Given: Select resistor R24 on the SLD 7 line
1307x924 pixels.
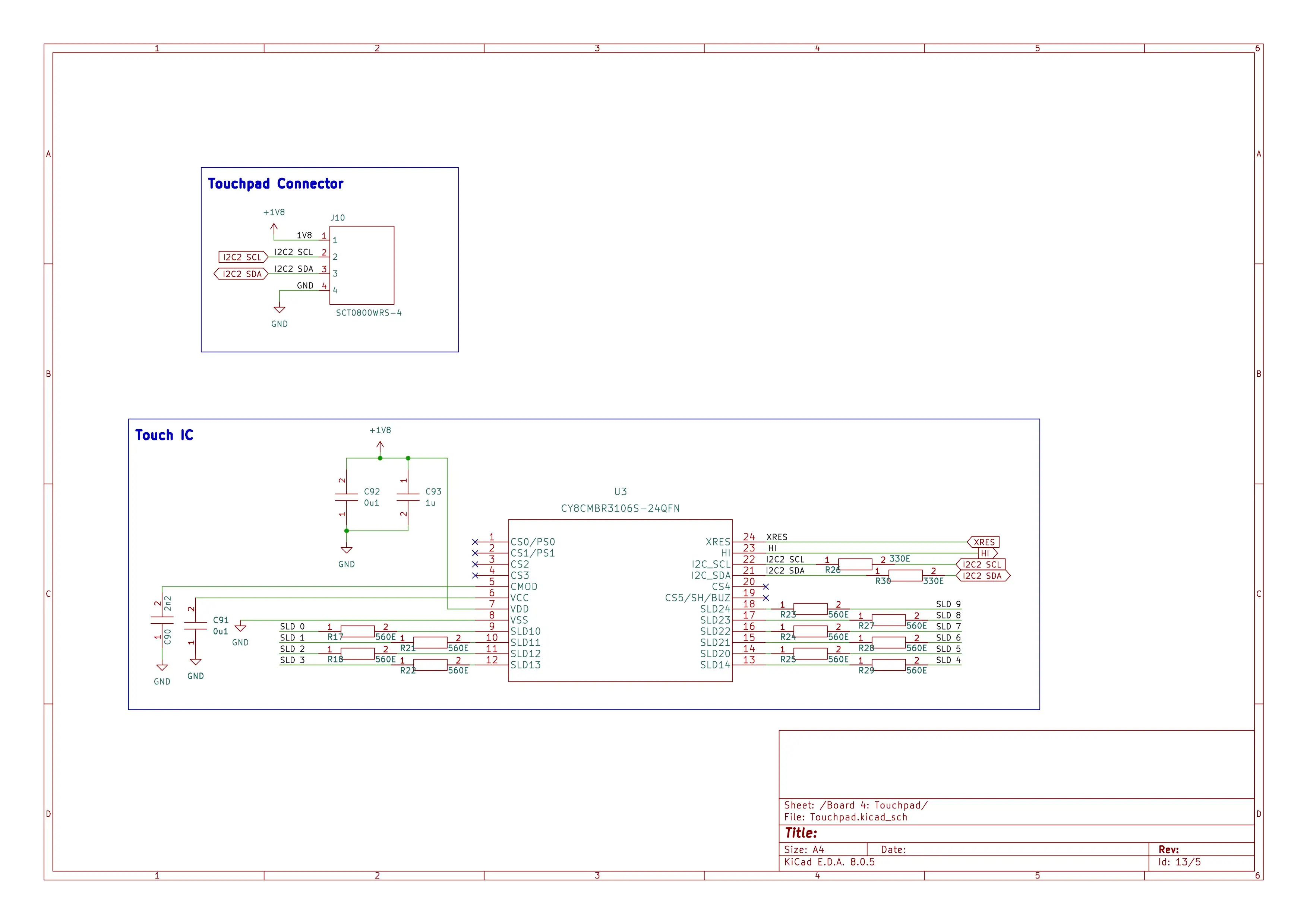Looking at the screenshot, I should [x=810, y=631].
